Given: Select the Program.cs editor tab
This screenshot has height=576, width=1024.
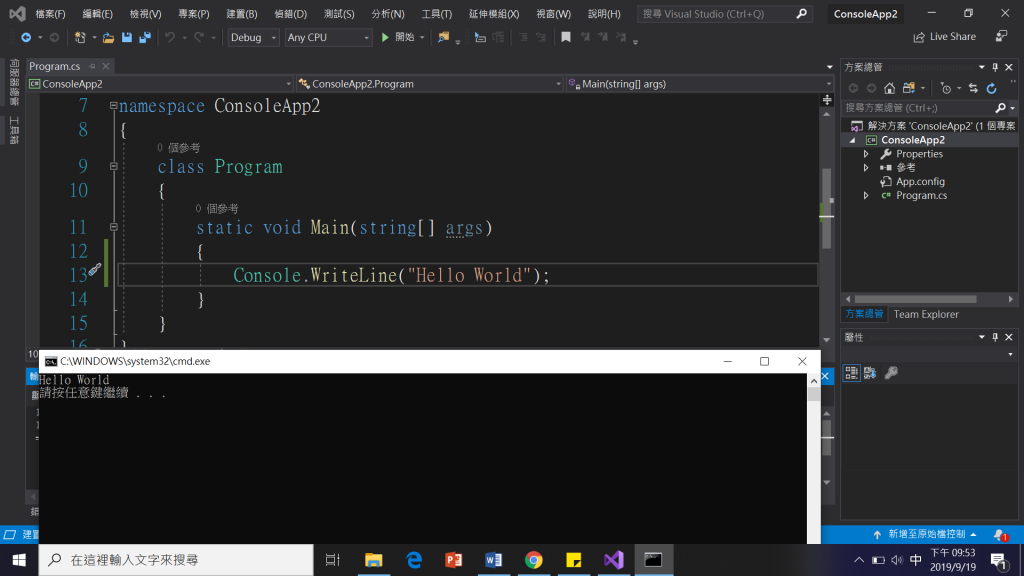Looking at the screenshot, I should click(x=54, y=66).
